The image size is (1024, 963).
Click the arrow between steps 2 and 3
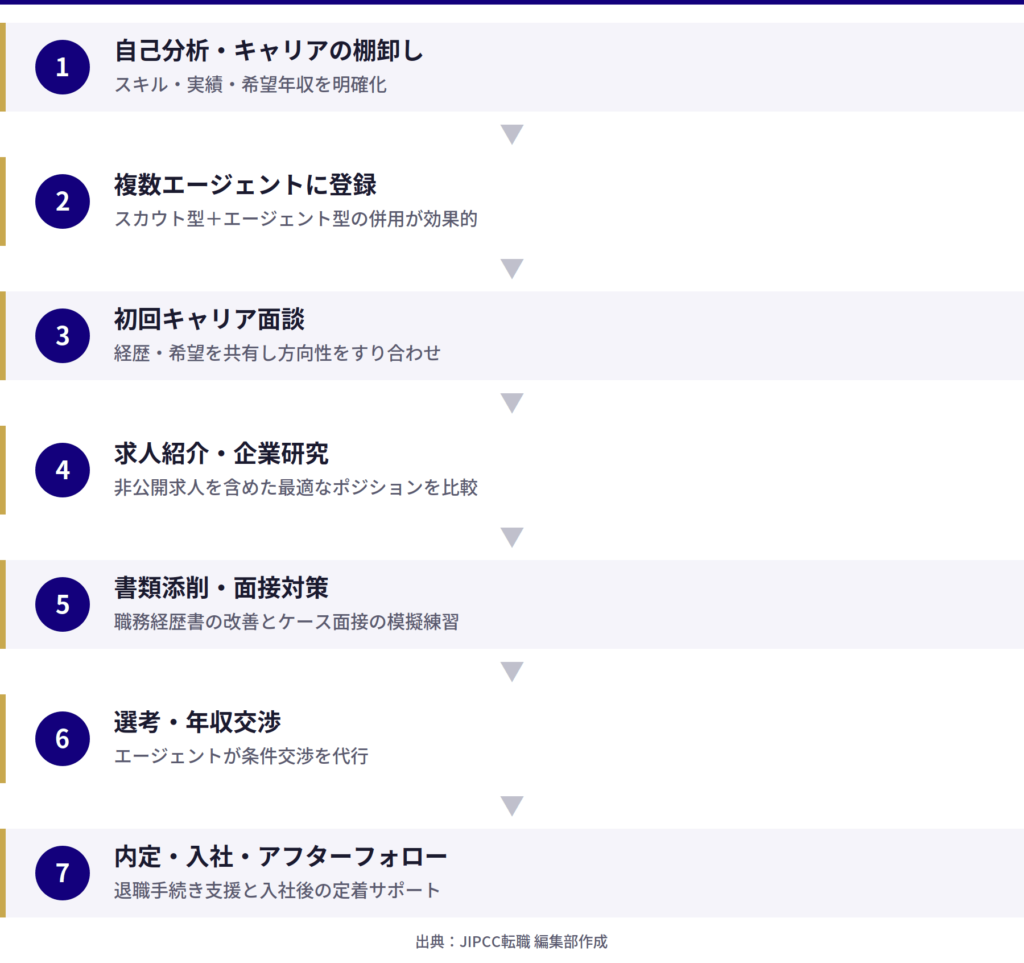pyautogui.click(x=512, y=268)
